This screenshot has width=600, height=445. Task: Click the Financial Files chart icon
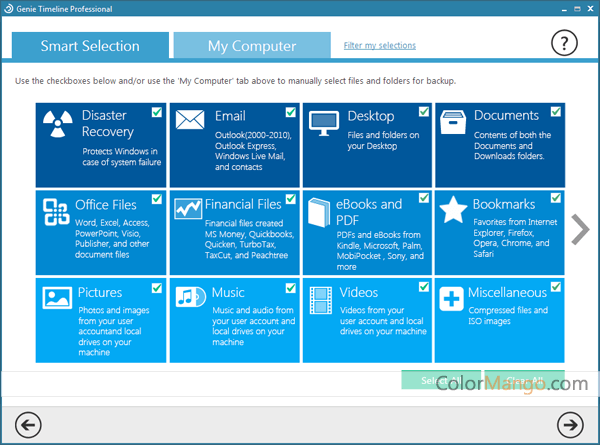point(188,209)
